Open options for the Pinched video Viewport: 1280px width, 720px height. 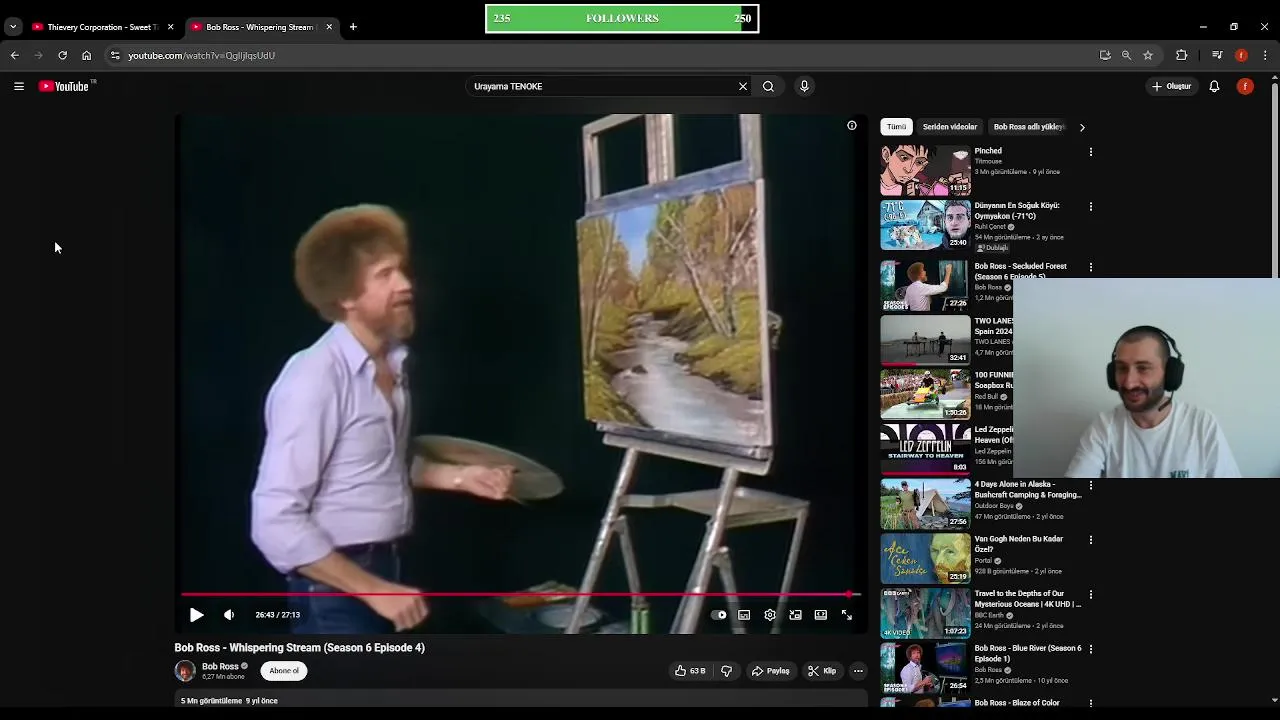pyautogui.click(x=1091, y=152)
